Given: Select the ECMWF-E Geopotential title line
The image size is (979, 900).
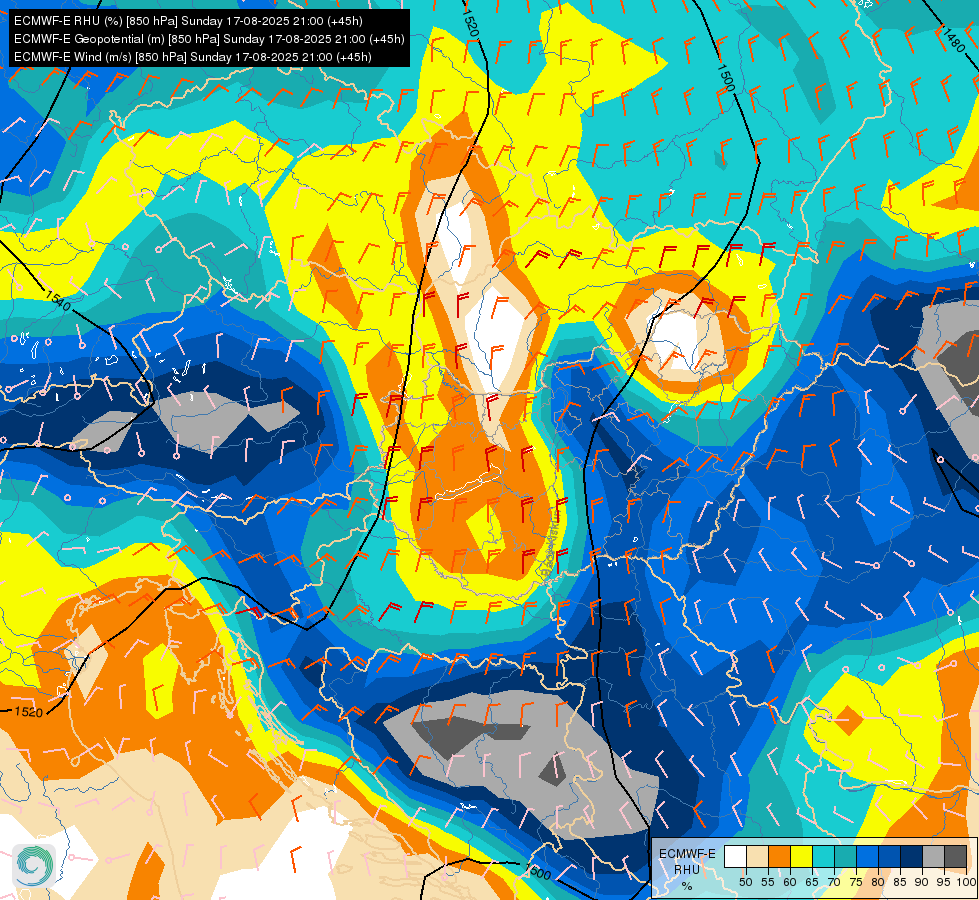Looking at the screenshot, I should point(209,39).
